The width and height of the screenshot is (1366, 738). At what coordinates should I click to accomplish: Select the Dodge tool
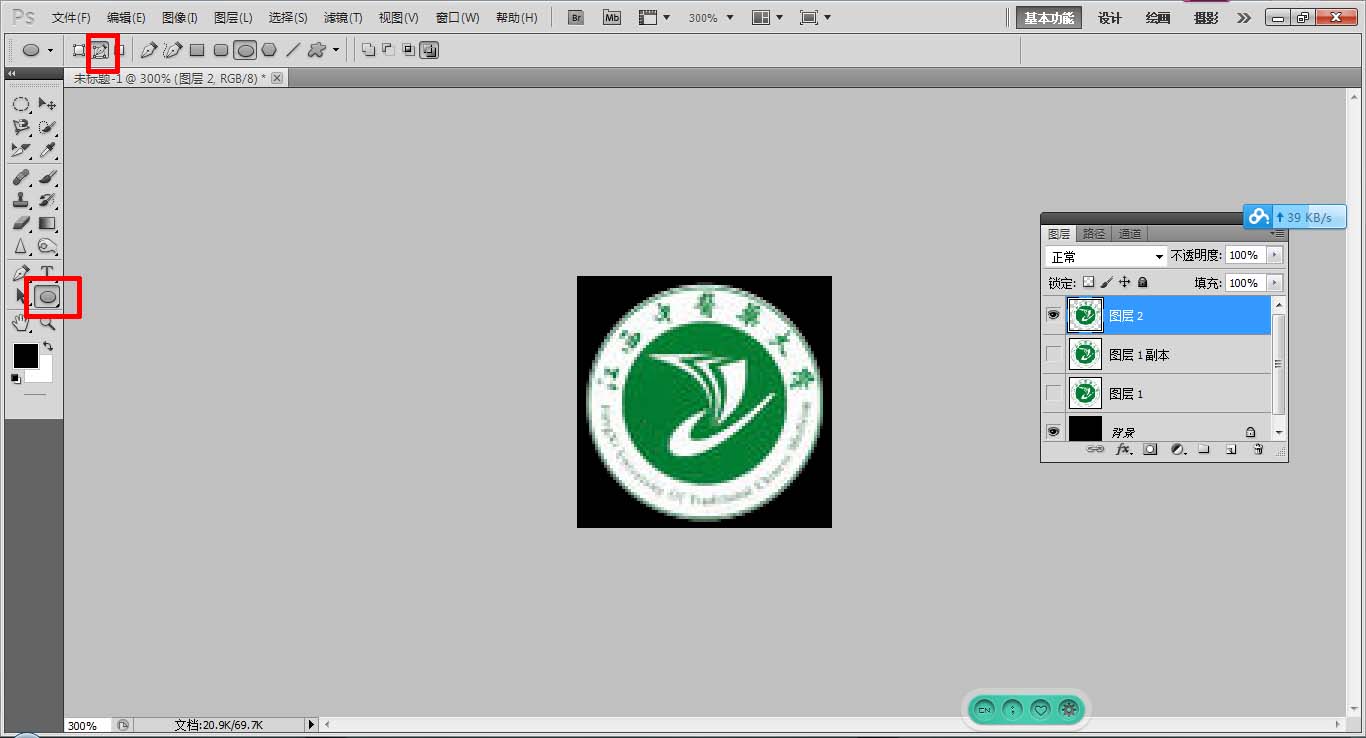(x=47, y=246)
